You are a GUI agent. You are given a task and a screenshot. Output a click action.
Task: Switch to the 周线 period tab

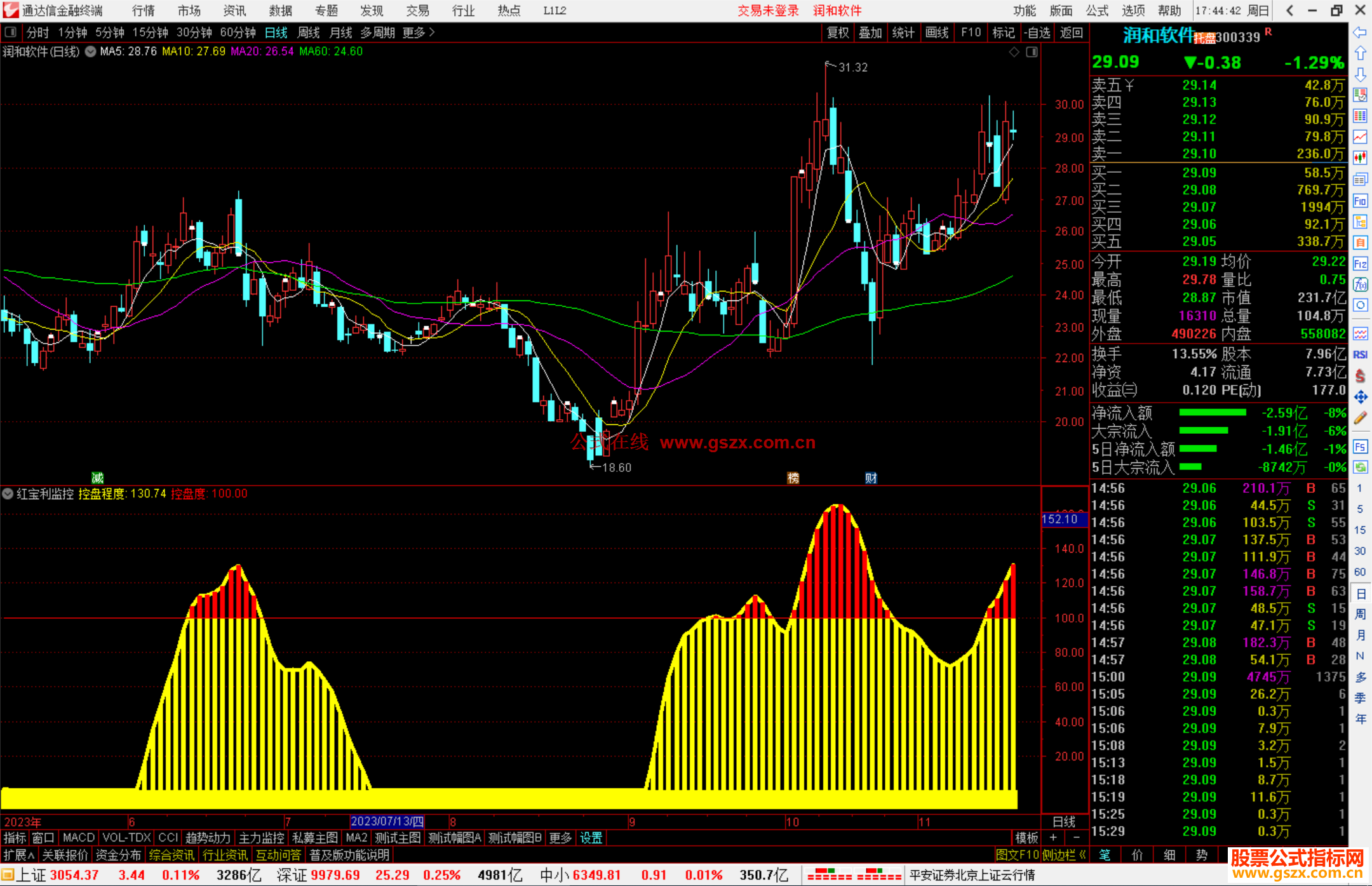point(309,32)
